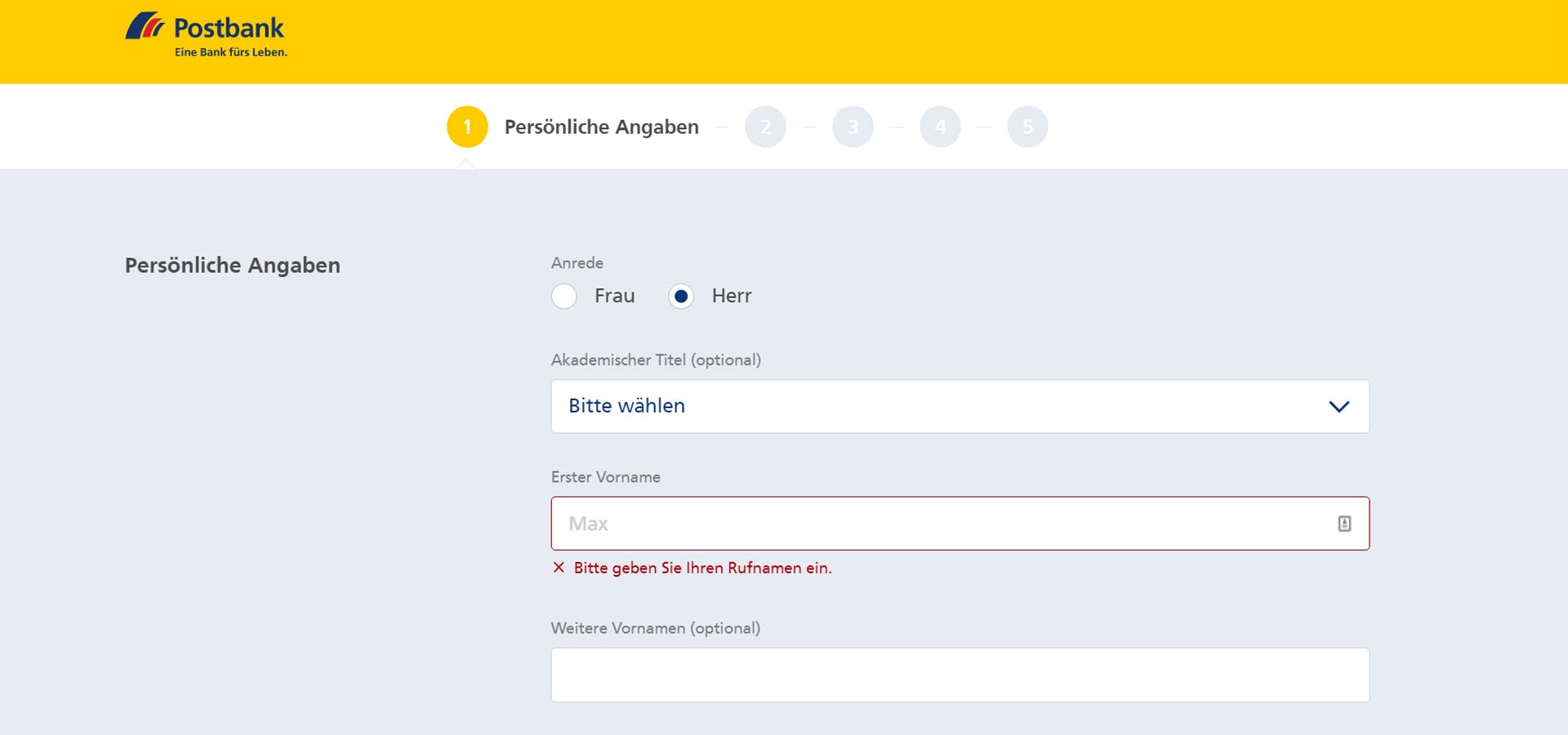
Task: Go to step 2 circle
Action: pos(765,127)
